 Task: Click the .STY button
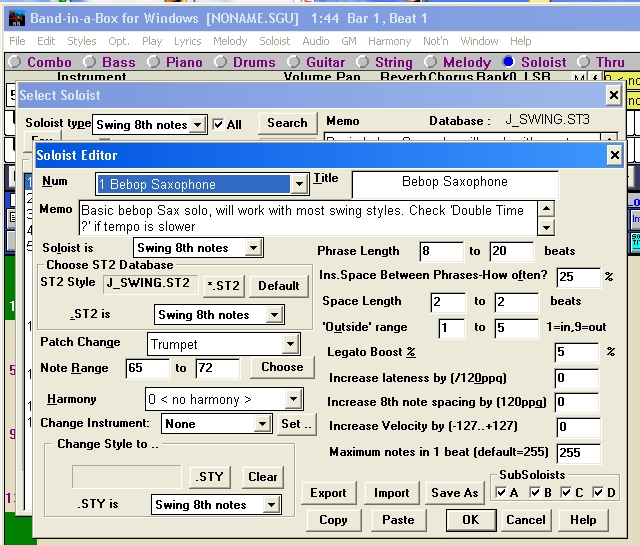click(210, 477)
